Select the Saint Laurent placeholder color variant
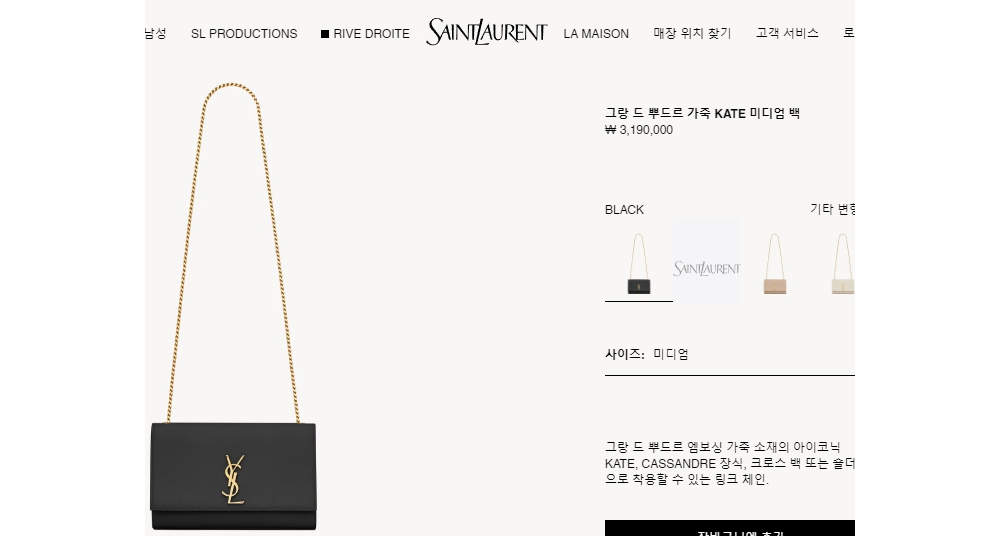 point(707,260)
